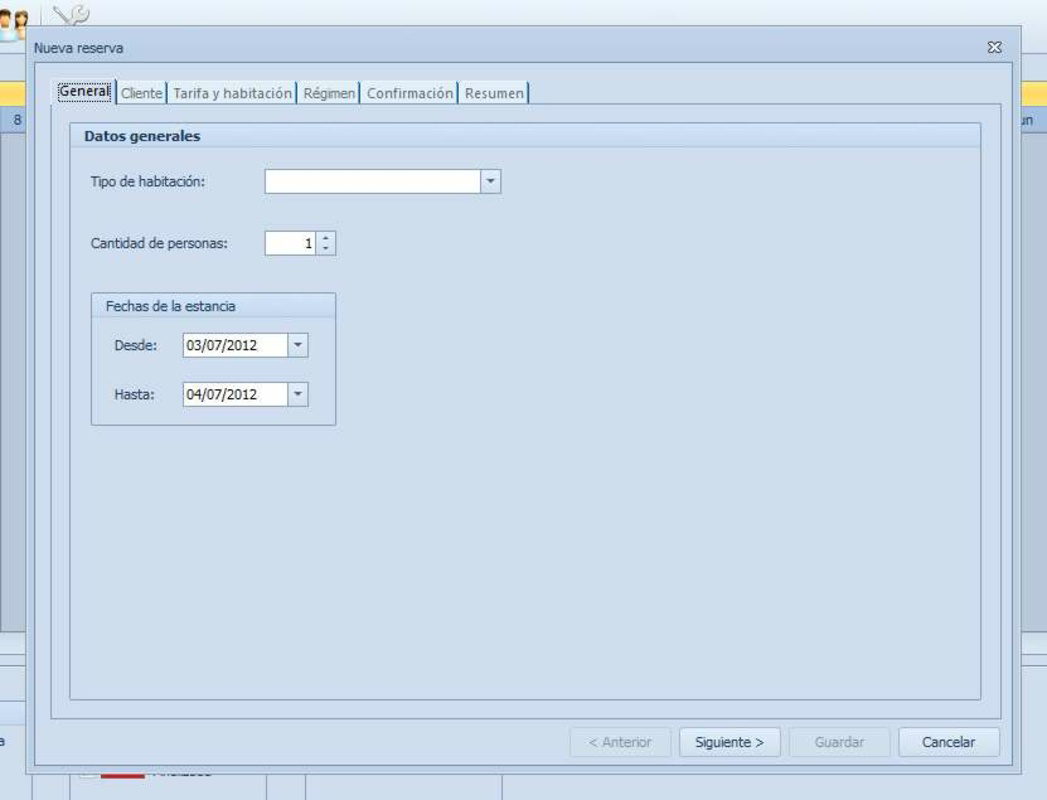Expand the Tipo de habitación dropdown arrow
The height and width of the screenshot is (800, 1047).
[490, 181]
